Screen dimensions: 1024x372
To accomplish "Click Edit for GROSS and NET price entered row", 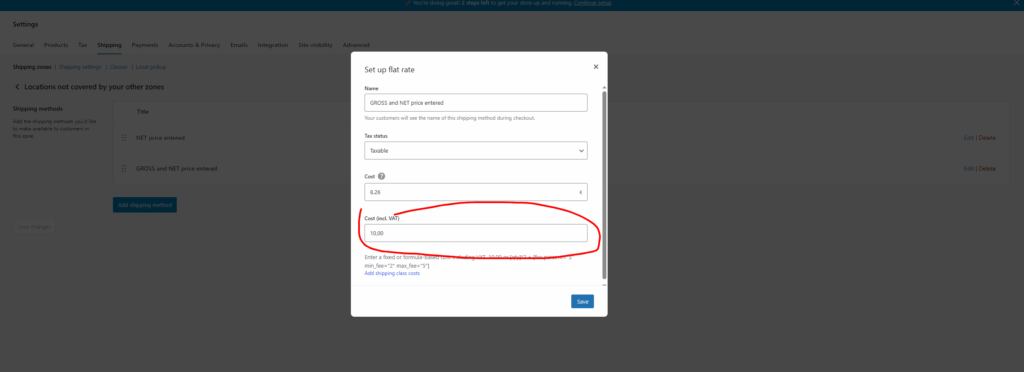I will point(968,168).
